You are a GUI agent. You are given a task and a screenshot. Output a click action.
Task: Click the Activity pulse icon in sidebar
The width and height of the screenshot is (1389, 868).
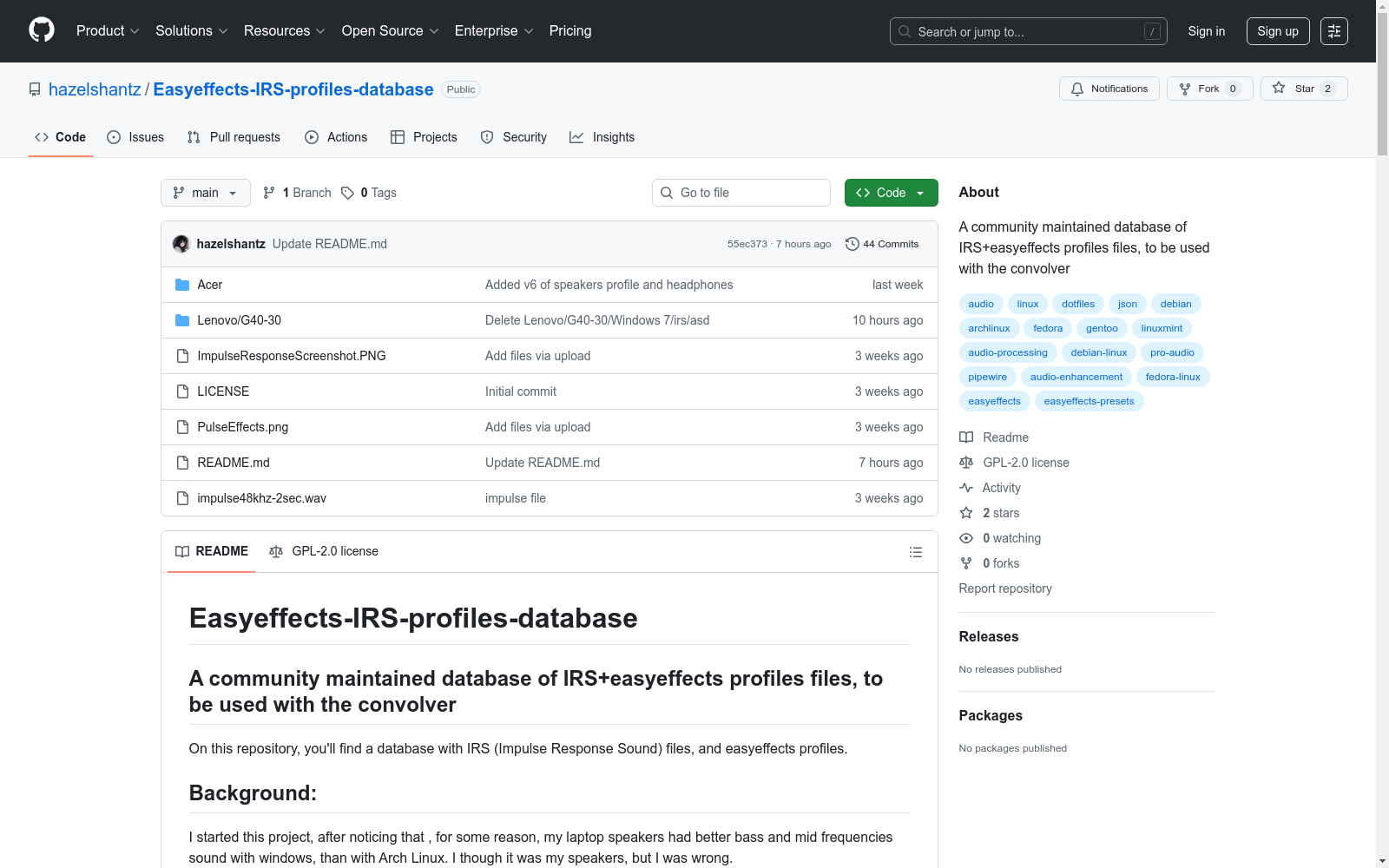point(966,488)
